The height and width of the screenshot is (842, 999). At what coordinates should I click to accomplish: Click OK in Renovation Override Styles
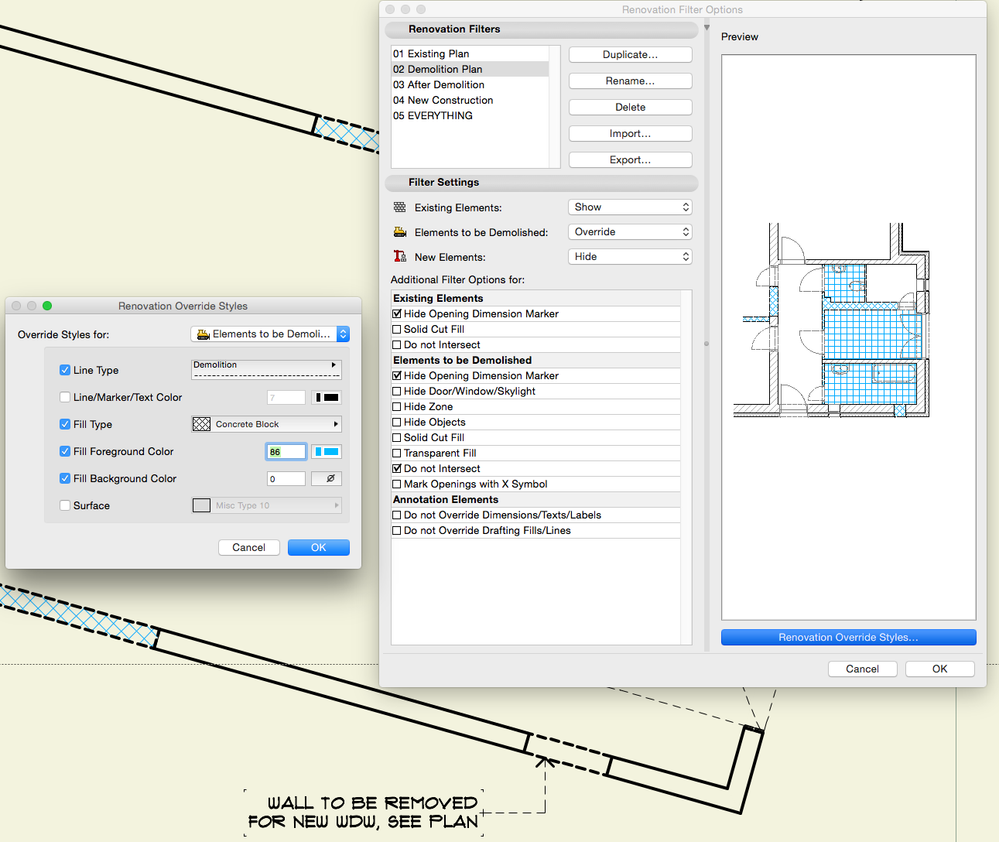tap(319, 547)
